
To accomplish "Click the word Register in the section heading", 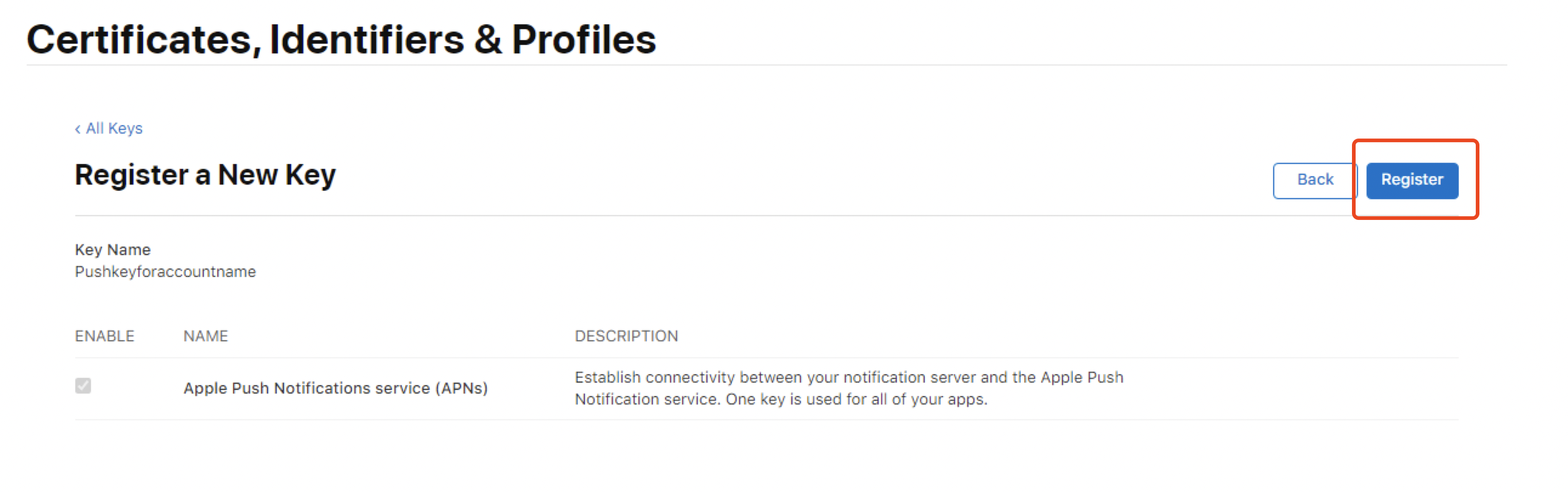I will pyautogui.click(x=132, y=176).
